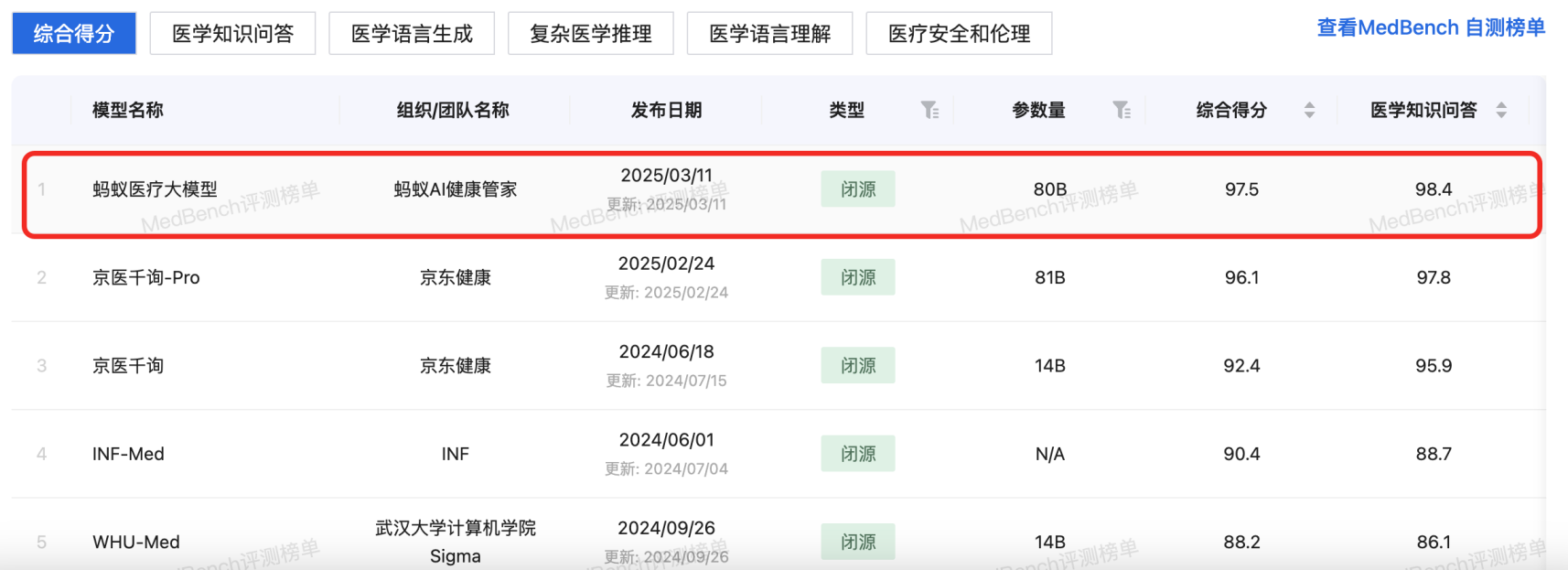Click overall score 92.4
1568x570 pixels.
pyautogui.click(x=1241, y=366)
